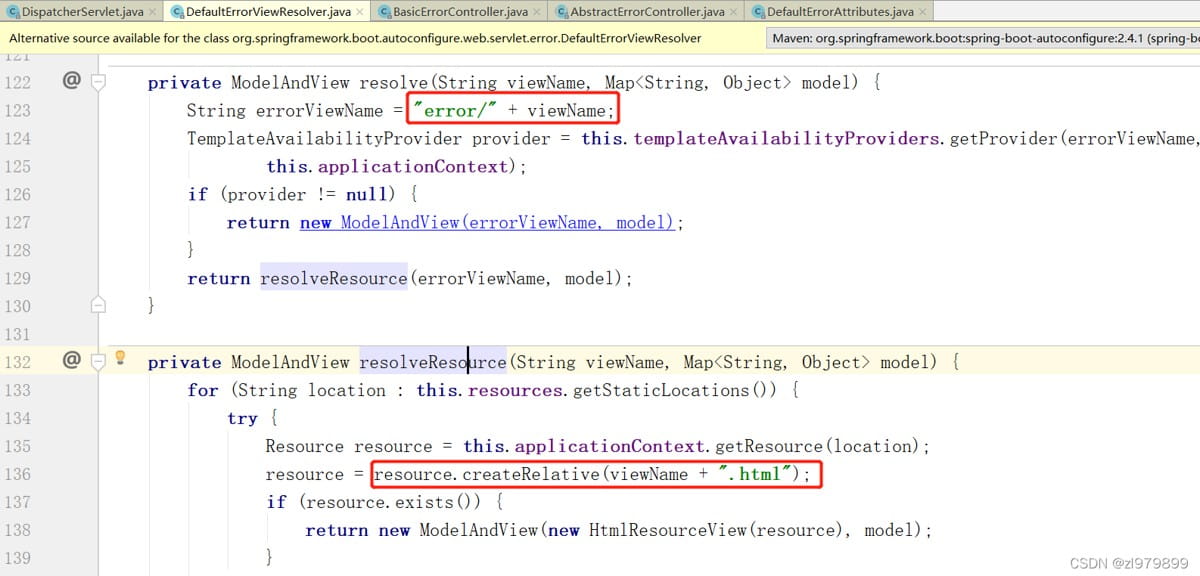
Task: Switch to the AbstractErrorController.java tab
Action: 647,12
